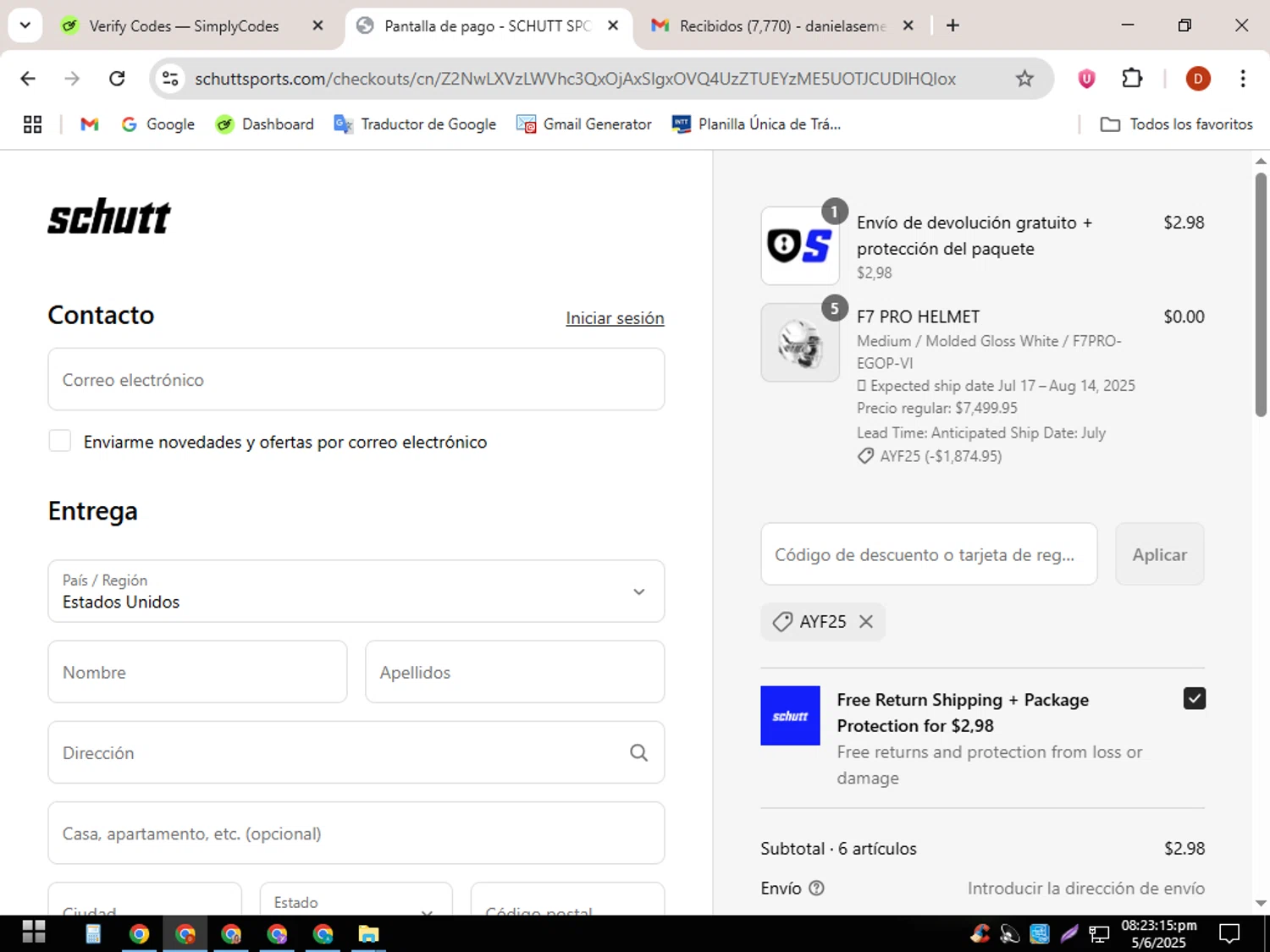
Task: Open Traductor de Google bookmark
Action: tap(415, 124)
